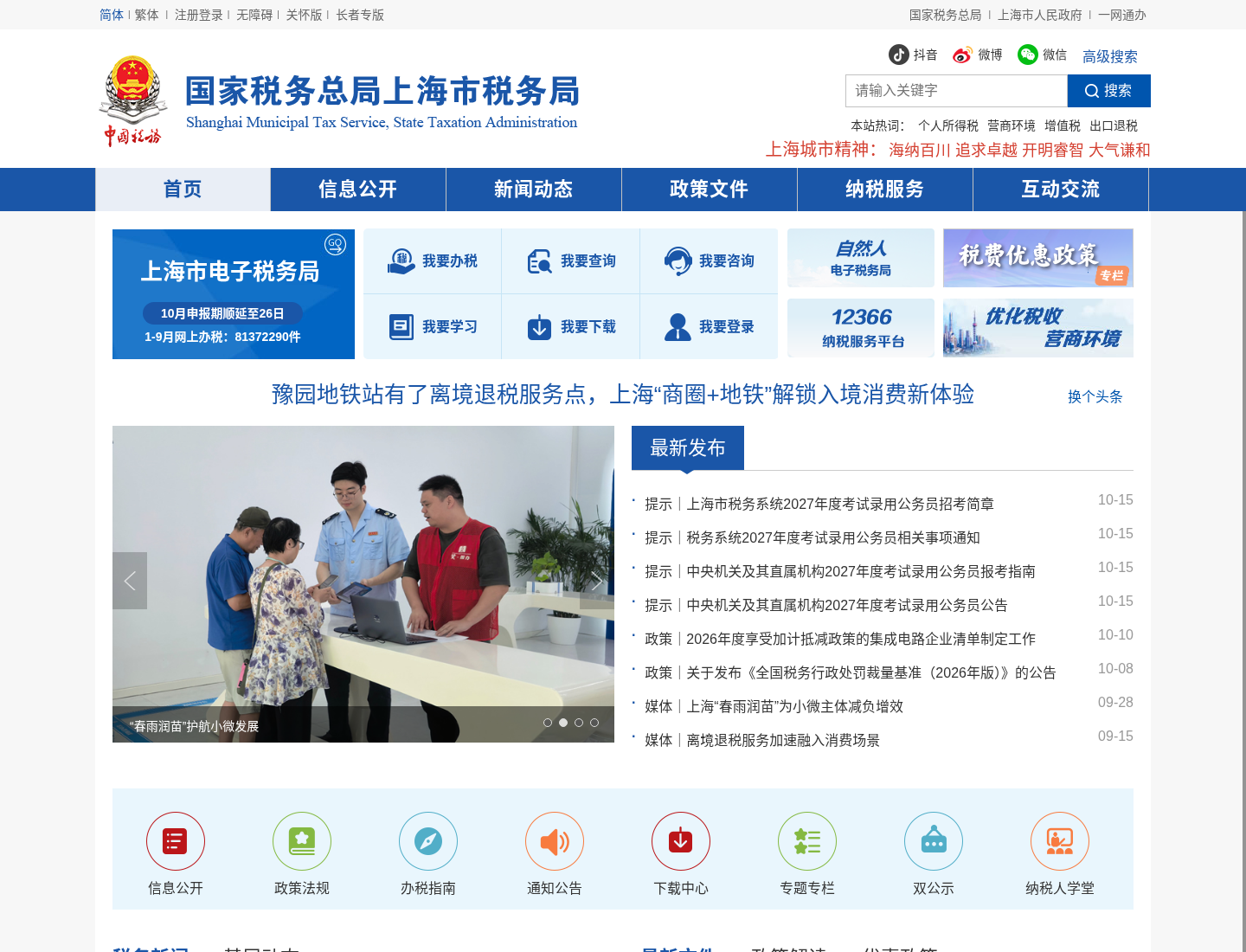
Task: Open the WeChat (微信) icon
Action: coord(1027,55)
